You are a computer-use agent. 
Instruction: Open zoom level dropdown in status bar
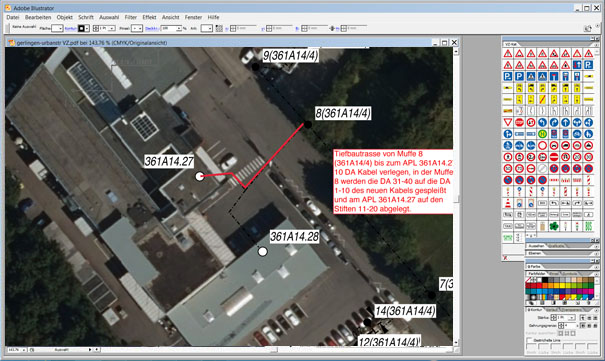24,350
